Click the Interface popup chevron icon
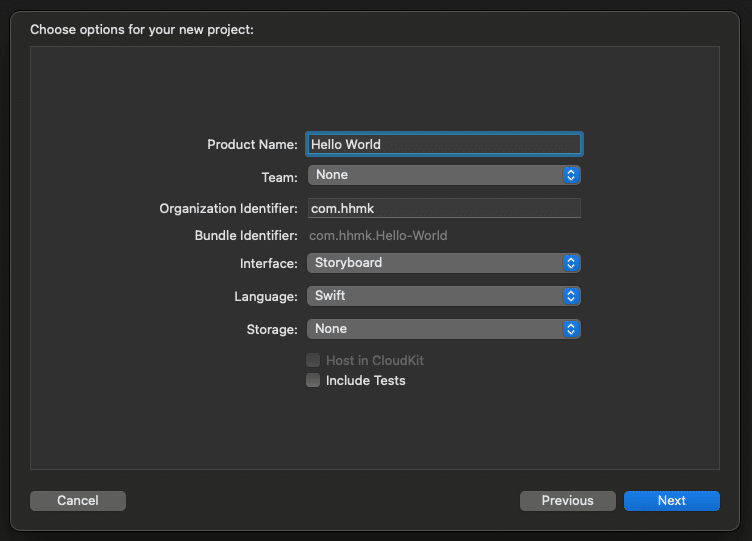 (x=571, y=263)
